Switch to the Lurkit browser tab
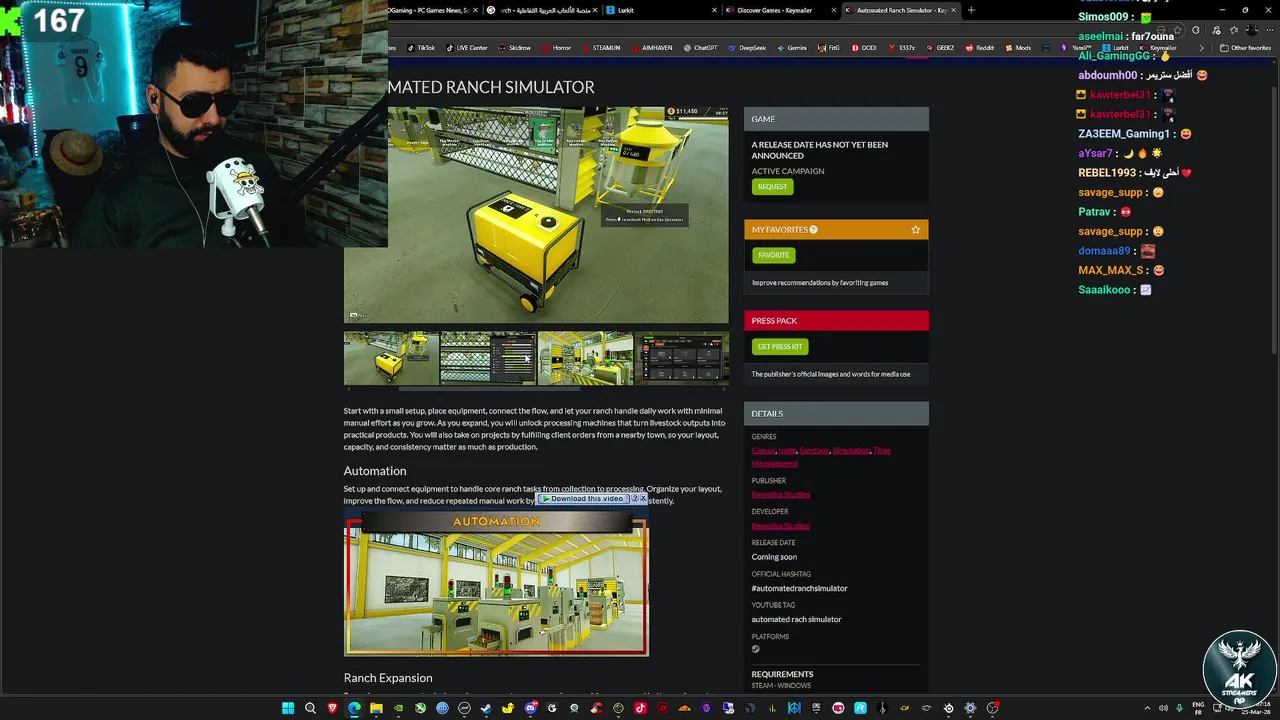The width and height of the screenshot is (1280, 720). pyautogui.click(x=660, y=10)
